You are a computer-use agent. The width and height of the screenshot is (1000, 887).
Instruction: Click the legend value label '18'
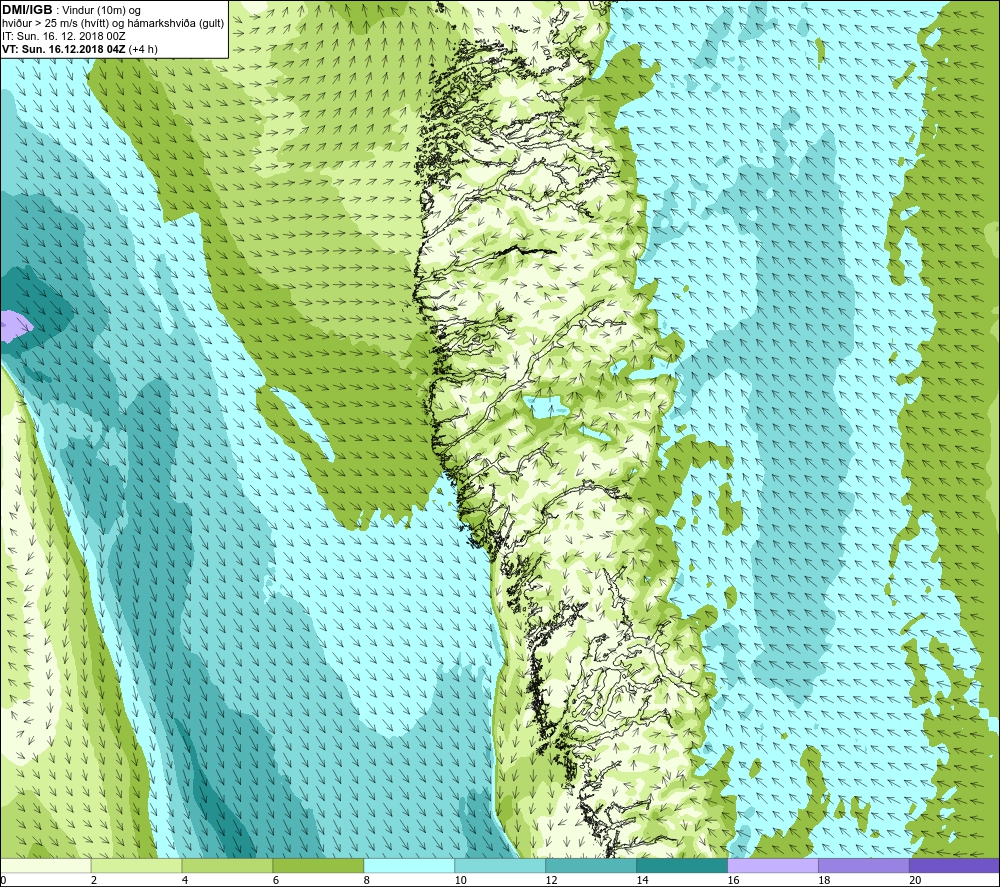[x=824, y=880]
